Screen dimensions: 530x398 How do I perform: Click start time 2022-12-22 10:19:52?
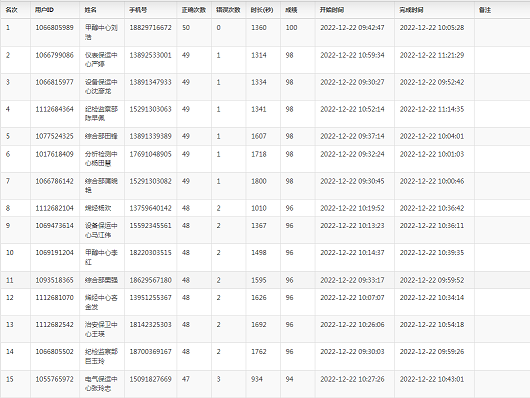352,208
